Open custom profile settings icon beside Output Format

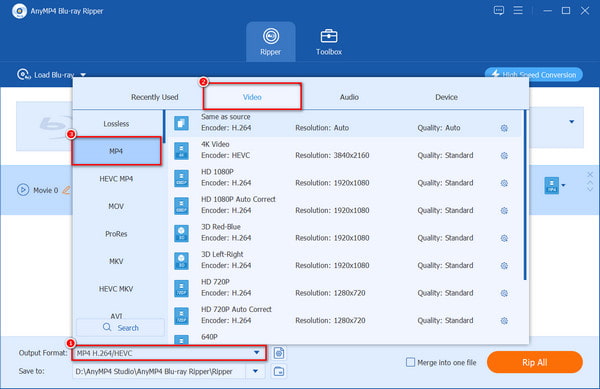click(279, 353)
